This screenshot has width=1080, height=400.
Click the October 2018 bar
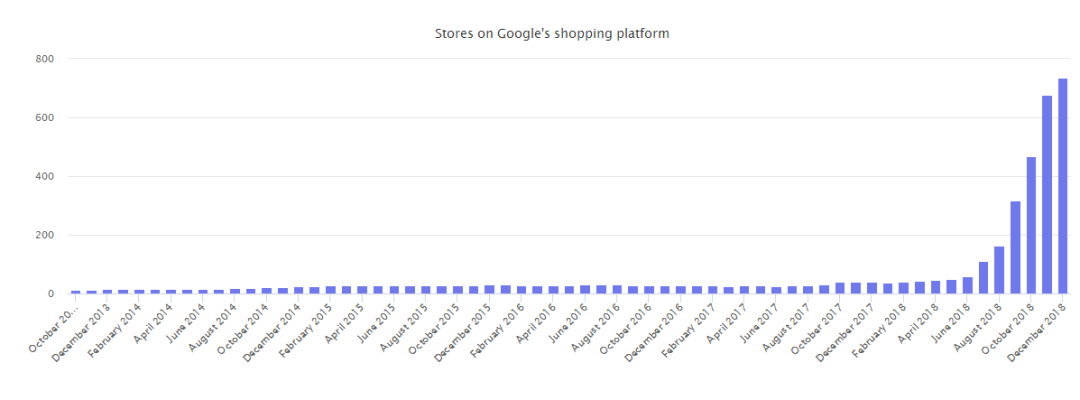click(1030, 226)
